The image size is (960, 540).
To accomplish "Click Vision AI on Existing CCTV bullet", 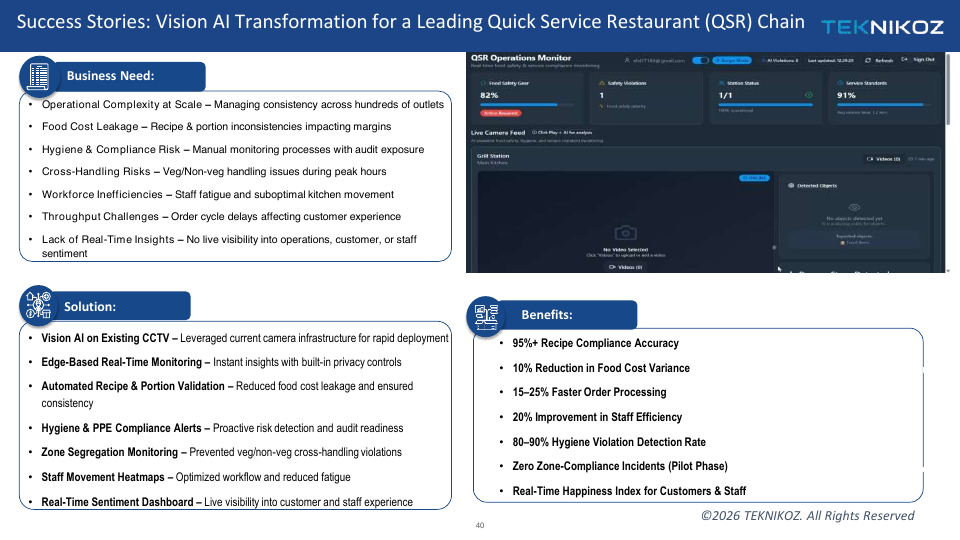I will click(x=244, y=338).
